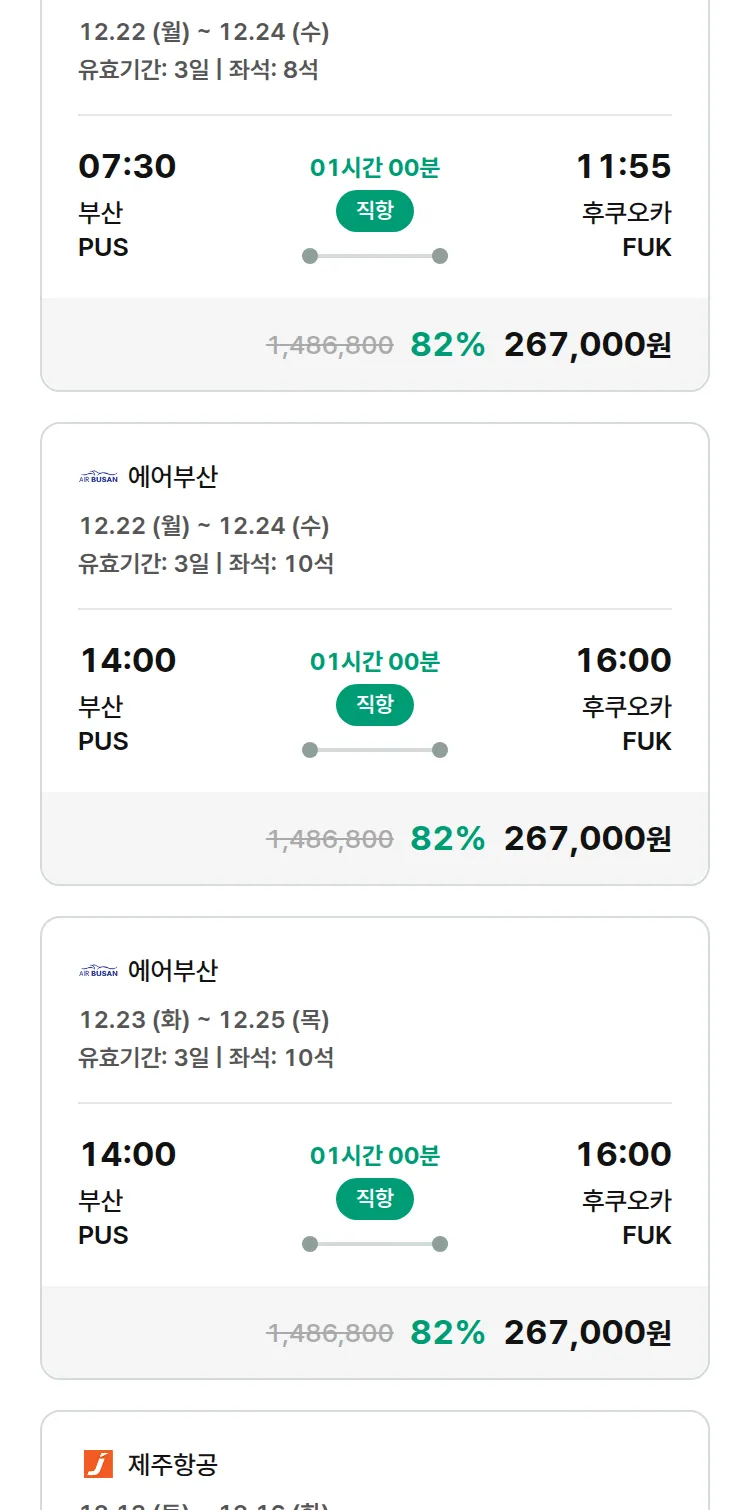Click the 직항 badge on the 12.23 Air Busan flight
The height and width of the screenshot is (1510, 750).
(x=374, y=1199)
